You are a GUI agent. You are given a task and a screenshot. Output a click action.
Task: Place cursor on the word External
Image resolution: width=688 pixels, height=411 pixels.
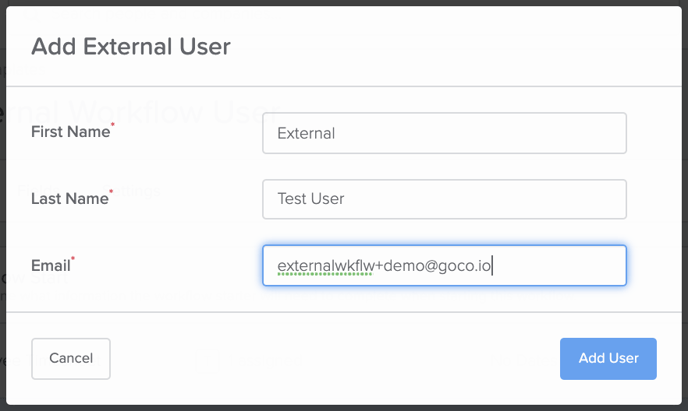[306, 133]
